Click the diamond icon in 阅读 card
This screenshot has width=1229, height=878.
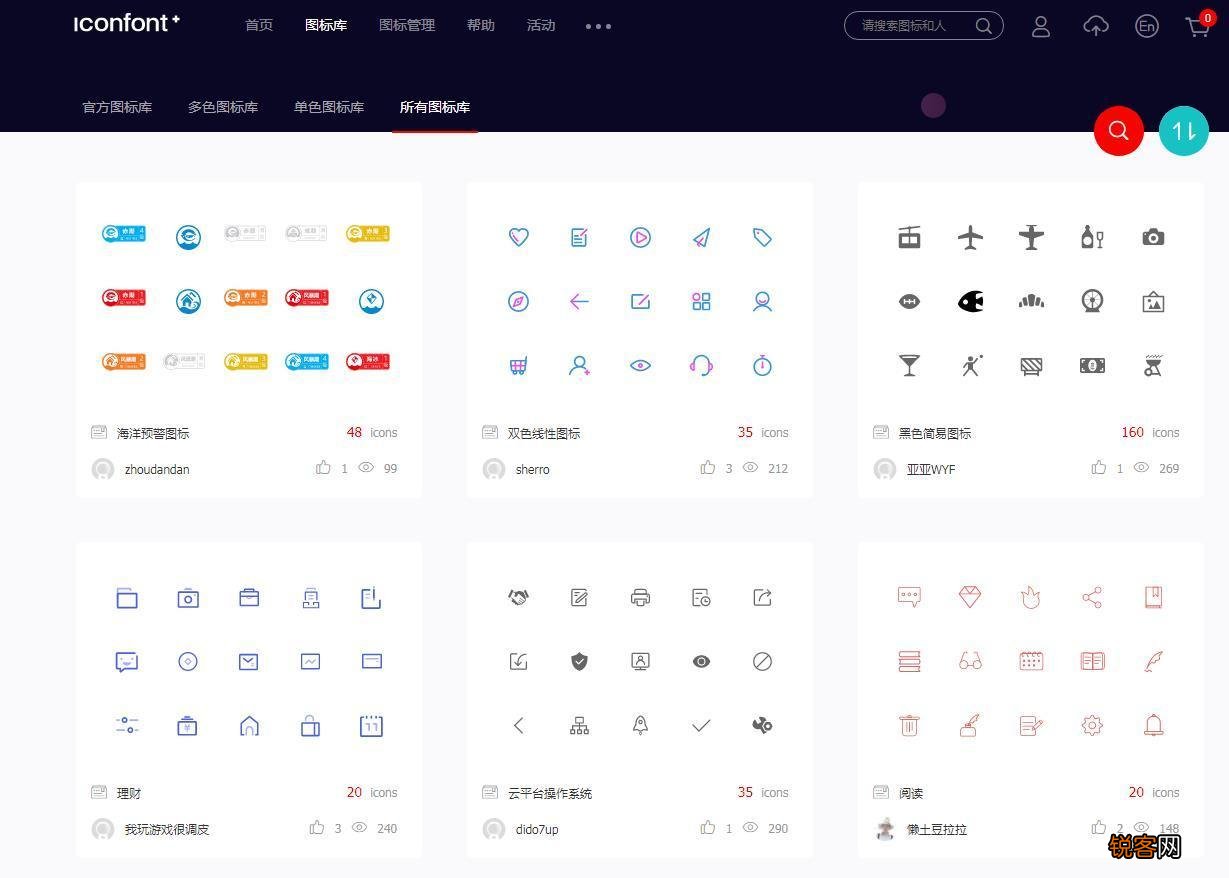point(970,597)
